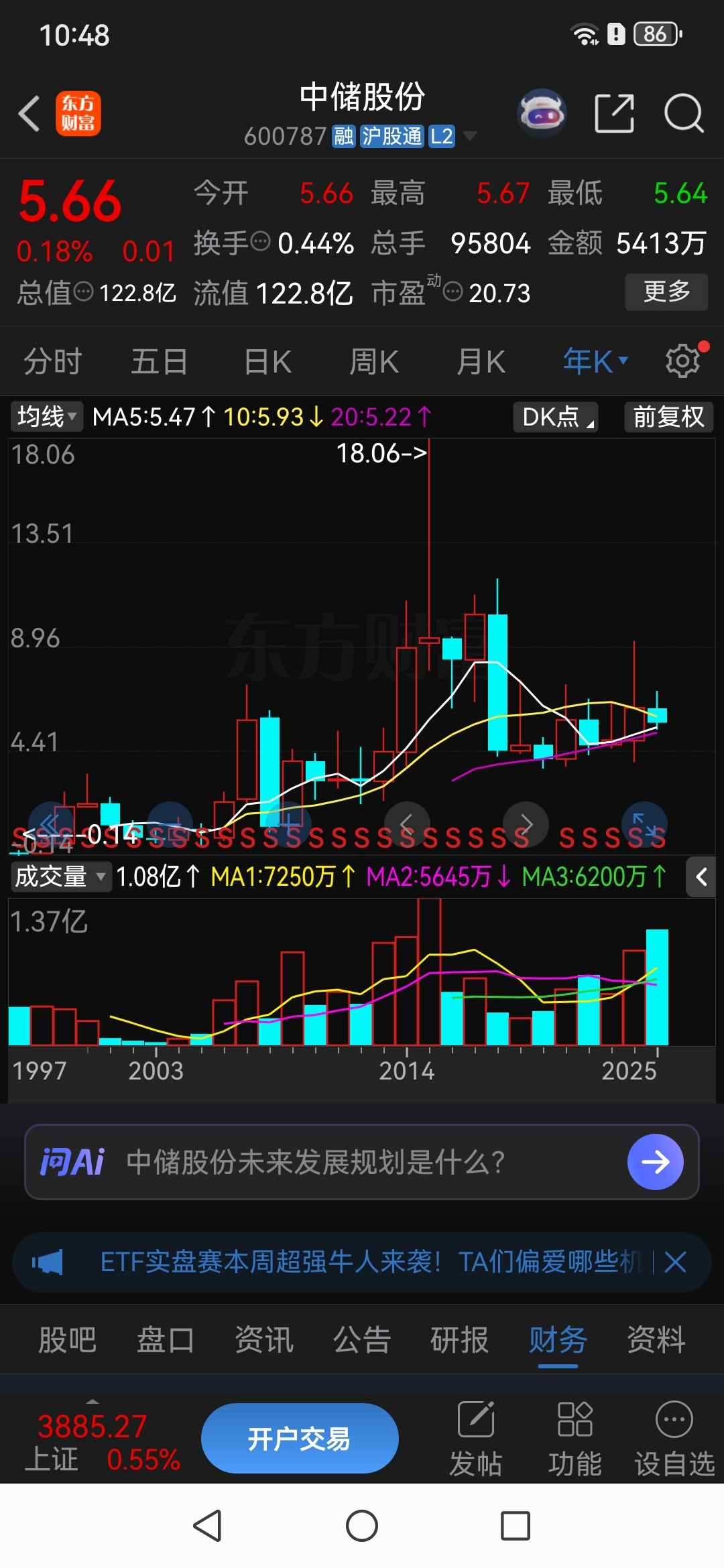Tap the 换手 info icon
The height and width of the screenshot is (1568, 724).
point(260,241)
